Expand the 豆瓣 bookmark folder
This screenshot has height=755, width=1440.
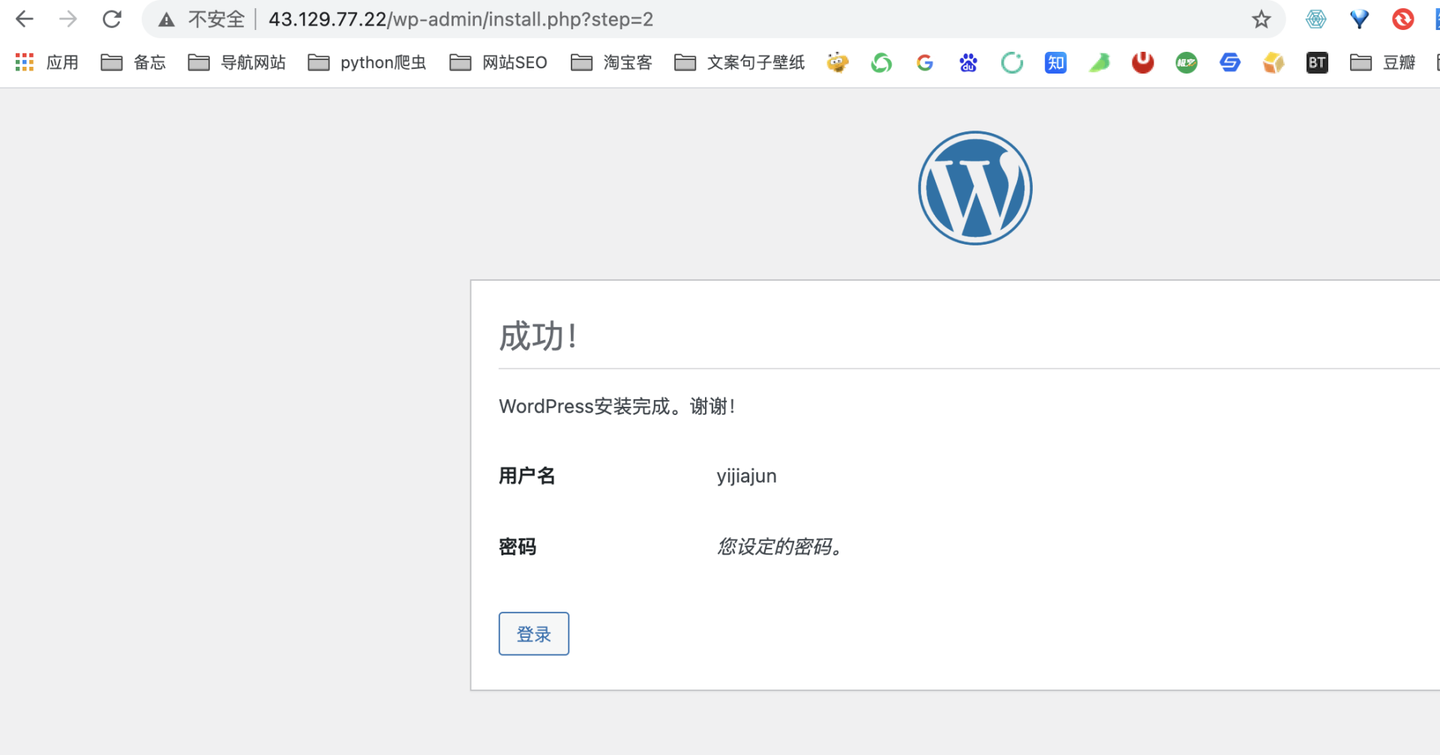[x=1383, y=62]
